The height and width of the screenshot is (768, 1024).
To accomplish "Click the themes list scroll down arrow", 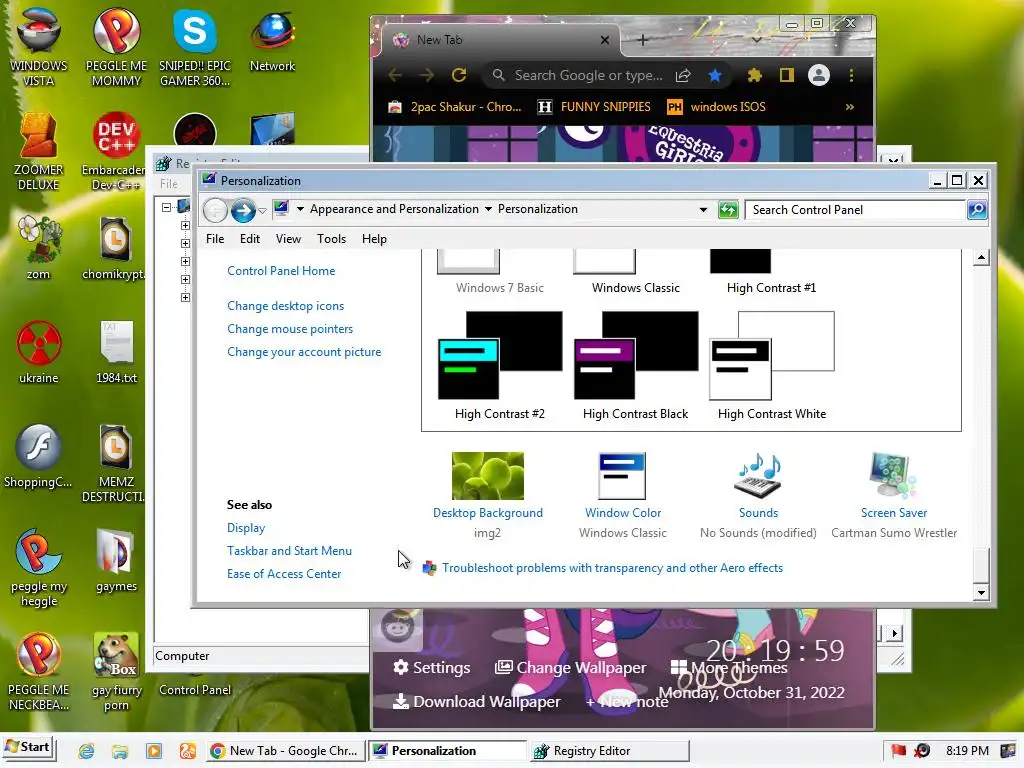I will coord(981,592).
